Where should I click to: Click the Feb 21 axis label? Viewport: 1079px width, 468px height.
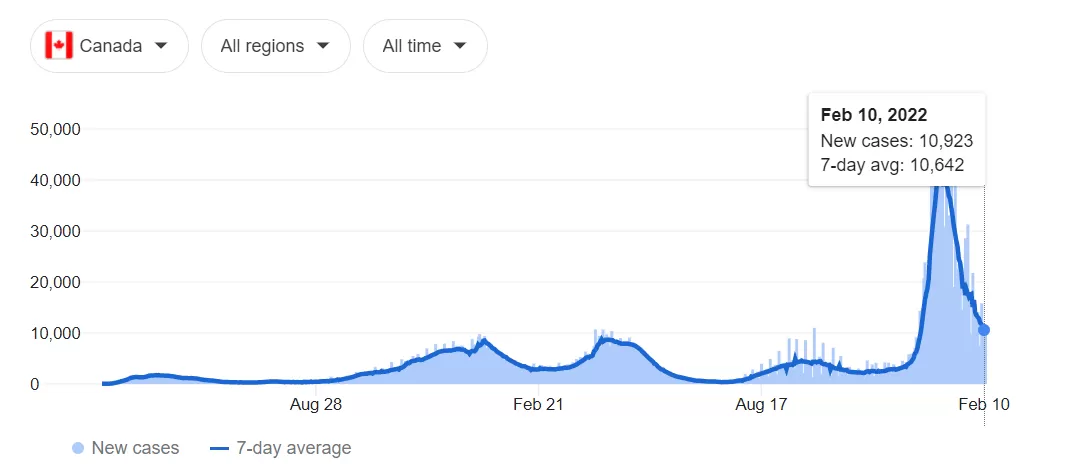click(538, 405)
